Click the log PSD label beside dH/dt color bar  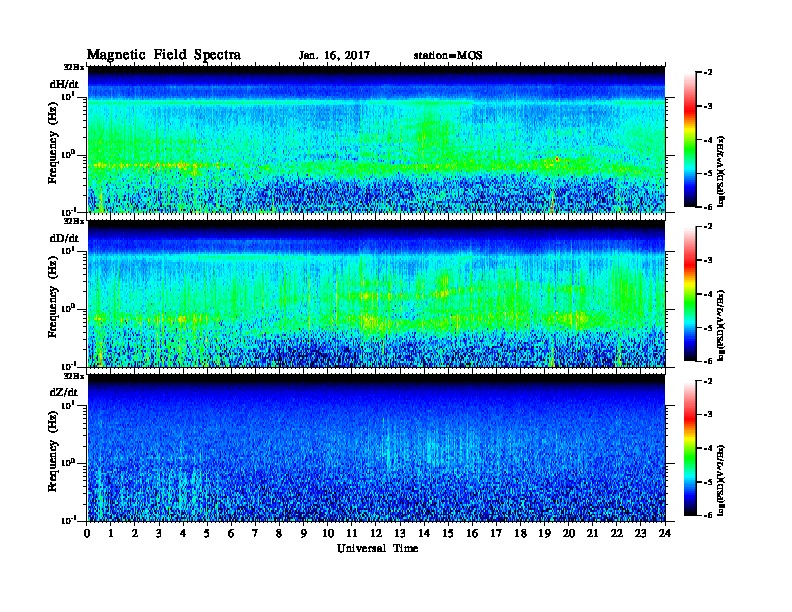coord(722,171)
